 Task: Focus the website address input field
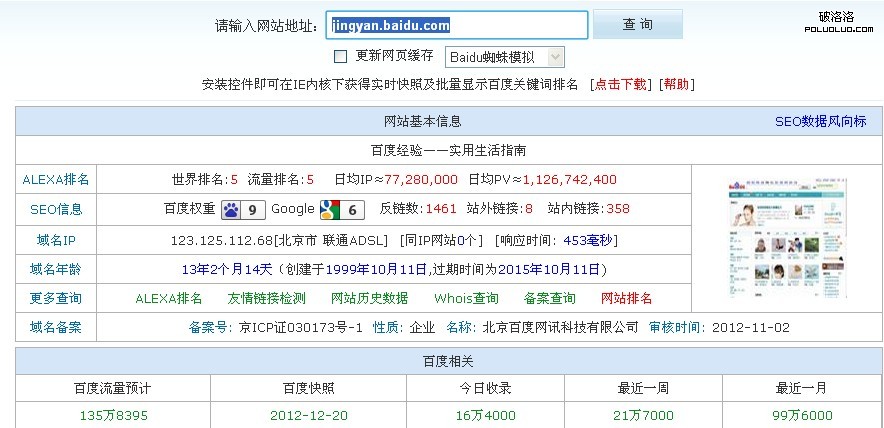click(457, 25)
